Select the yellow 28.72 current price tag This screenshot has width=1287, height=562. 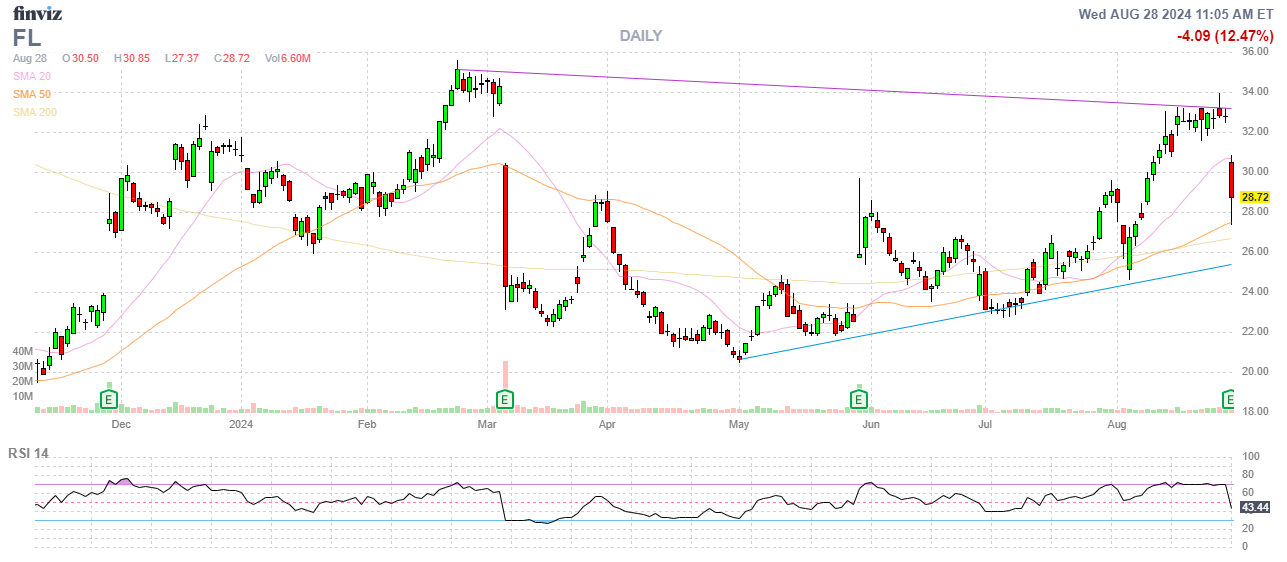click(1255, 199)
